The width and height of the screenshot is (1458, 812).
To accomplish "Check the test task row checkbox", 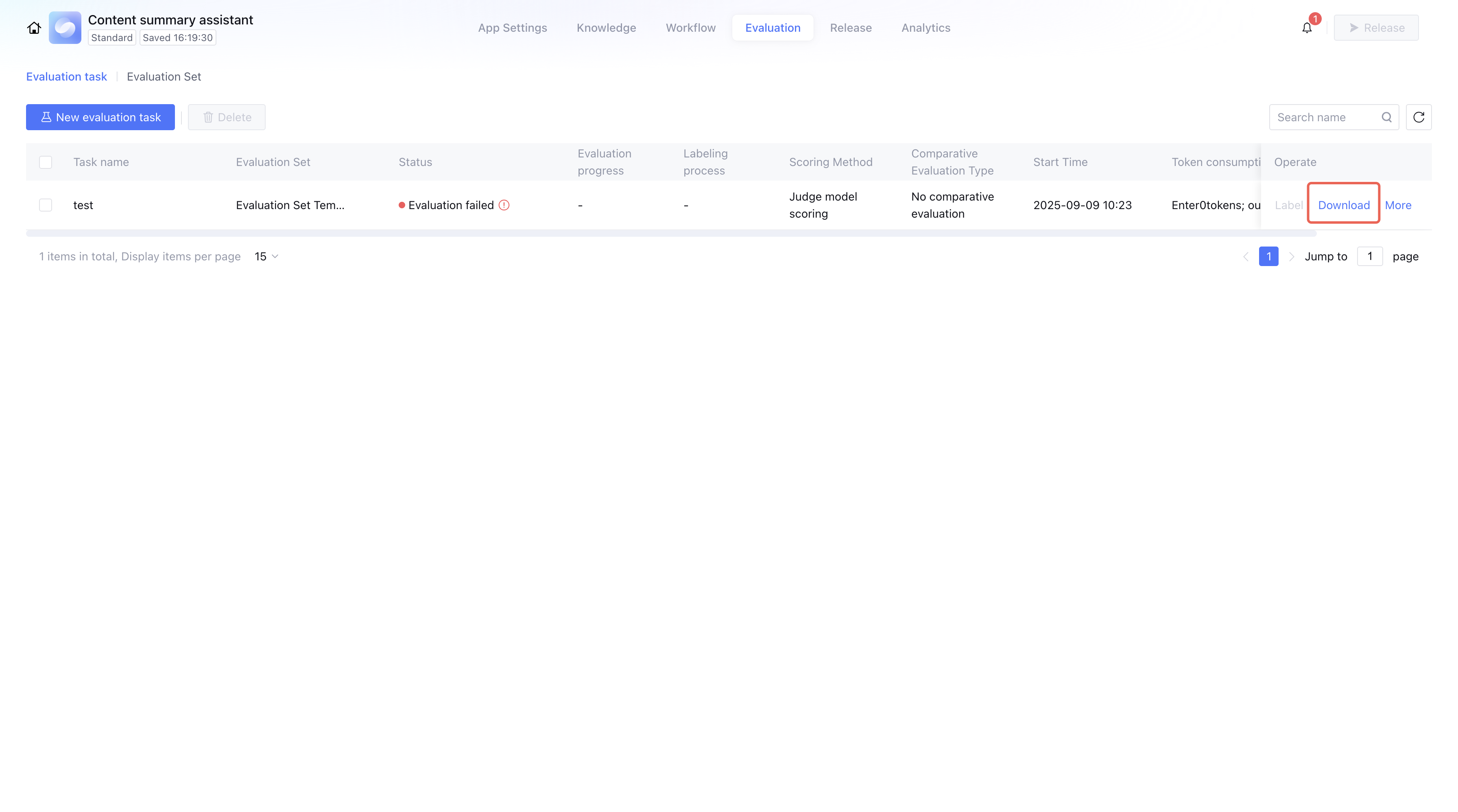I will click(x=46, y=205).
